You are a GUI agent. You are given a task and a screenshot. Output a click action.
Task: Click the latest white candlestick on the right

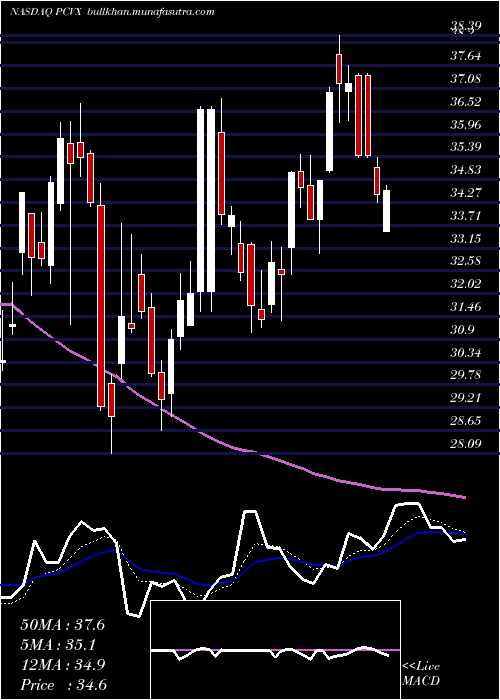coord(386,210)
